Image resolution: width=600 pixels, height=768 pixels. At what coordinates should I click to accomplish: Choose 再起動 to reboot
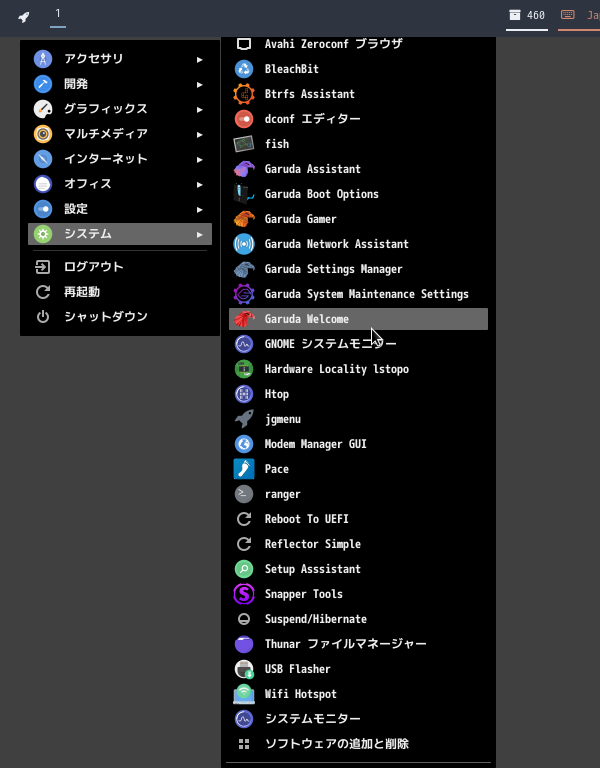[x=120, y=292]
